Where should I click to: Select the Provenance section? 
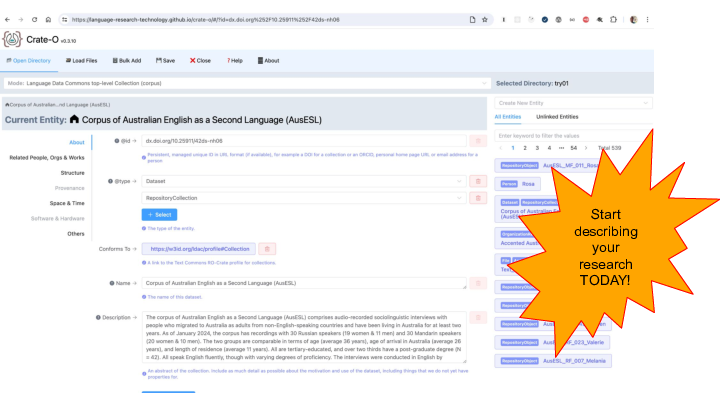coord(70,188)
